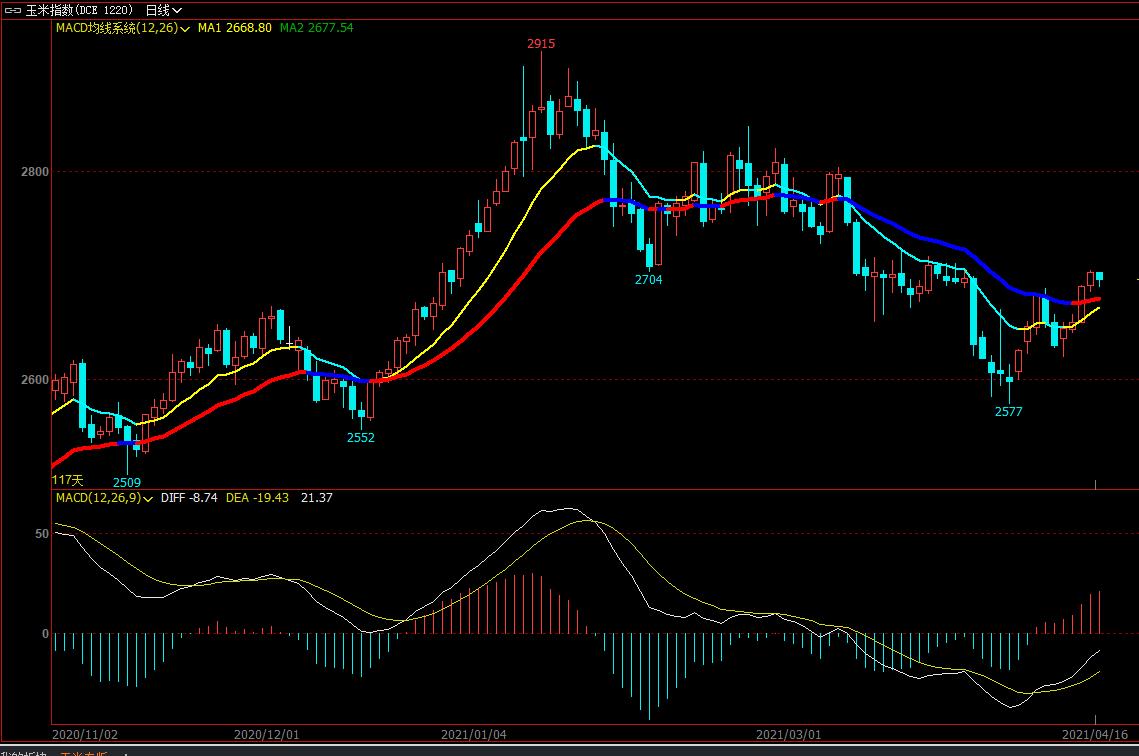Click the 2020/12/01 date on time axis
The height and width of the screenshot is (756, 1139).
pyautogui.click(x=267, y=734)
